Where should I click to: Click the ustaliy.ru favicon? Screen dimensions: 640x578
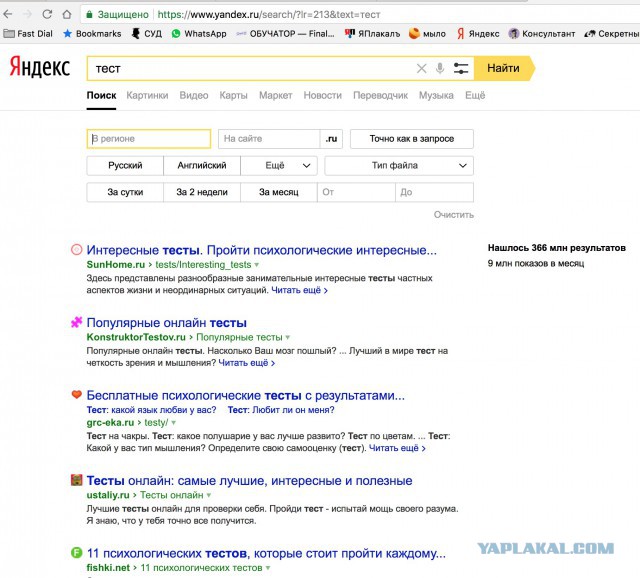76,480
